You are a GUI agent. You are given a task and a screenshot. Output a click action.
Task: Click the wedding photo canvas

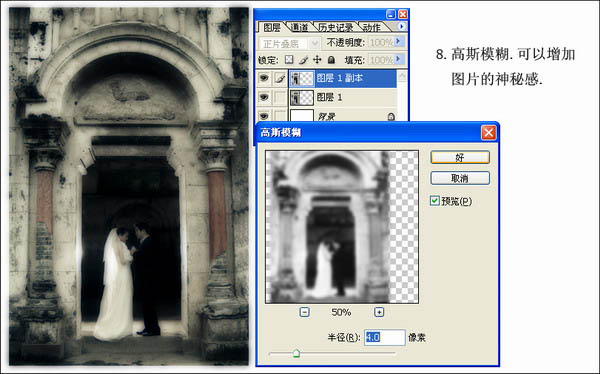click(129, 186)
